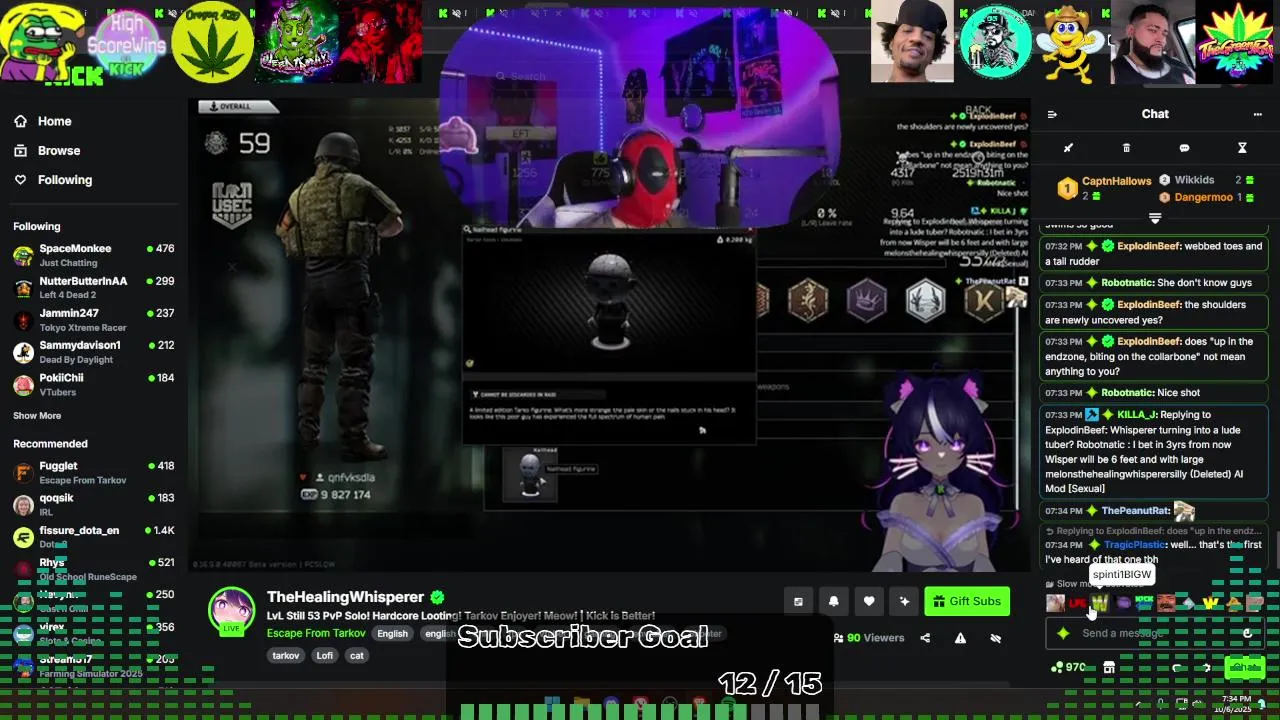
Task: Click the streamer's LIVE avatar below the video
Action: (x=231, y=611)
